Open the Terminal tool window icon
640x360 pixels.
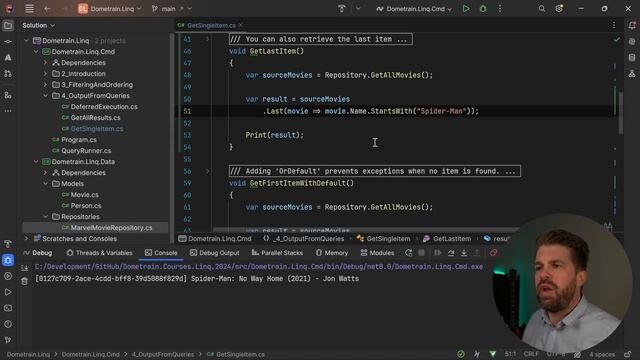(x=8, y=308)
